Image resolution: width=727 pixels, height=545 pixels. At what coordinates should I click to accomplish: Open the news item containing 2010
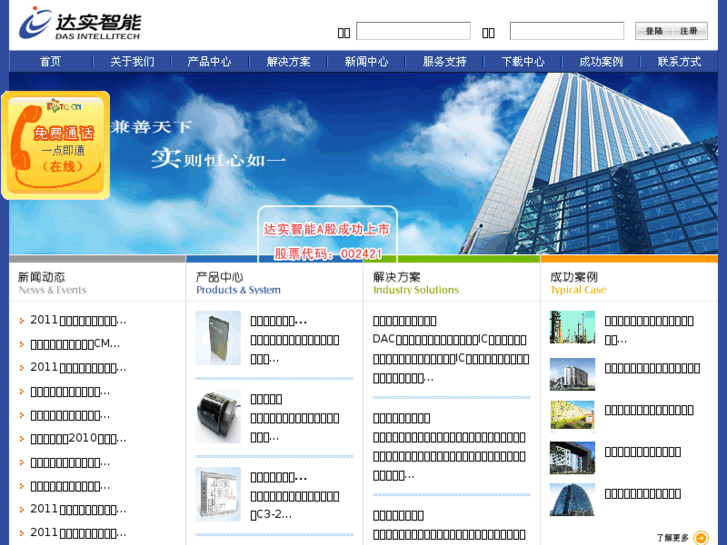pos(78,438)
